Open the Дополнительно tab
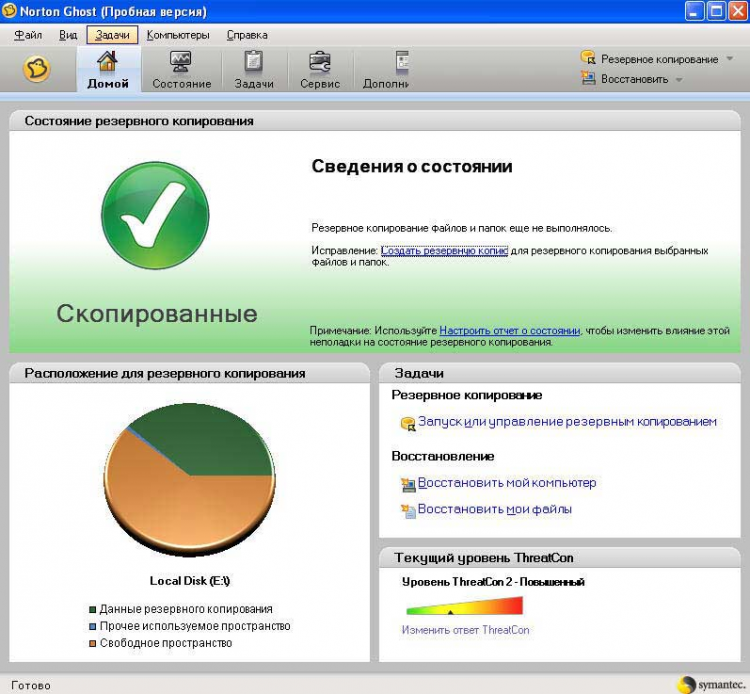 [x=386, y=70]
